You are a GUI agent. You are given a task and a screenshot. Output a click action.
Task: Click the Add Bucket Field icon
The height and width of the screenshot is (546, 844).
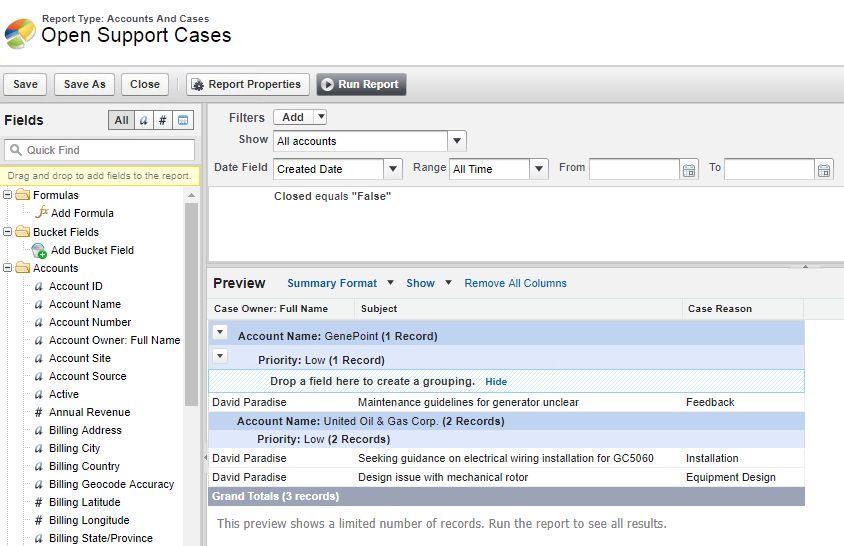(39, 251)
